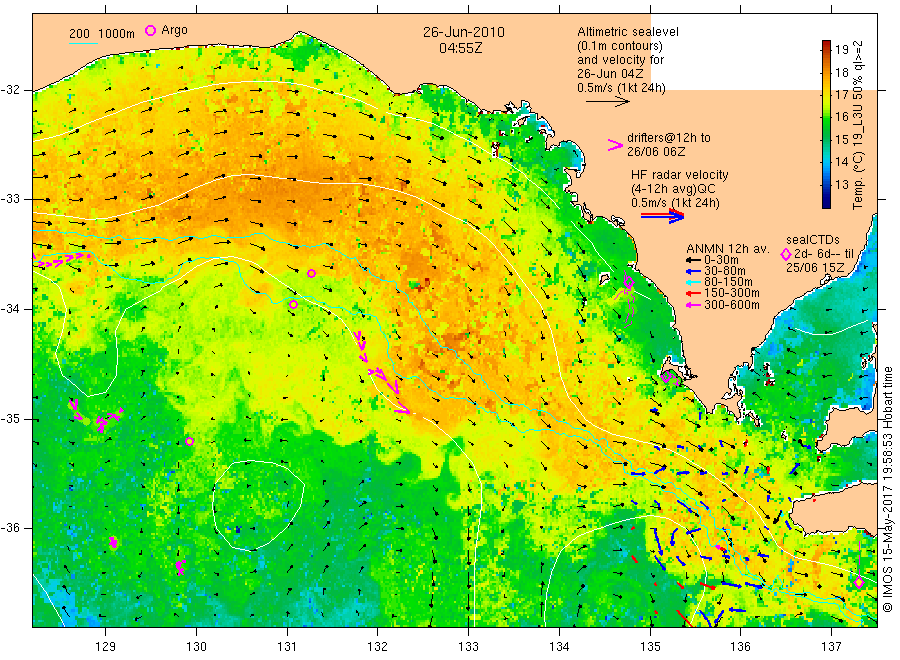This screenshot has height=660, width=900.
Task: Click the seal CTD diamond near 134.8E, 33.7S
Action: point(629,281)
